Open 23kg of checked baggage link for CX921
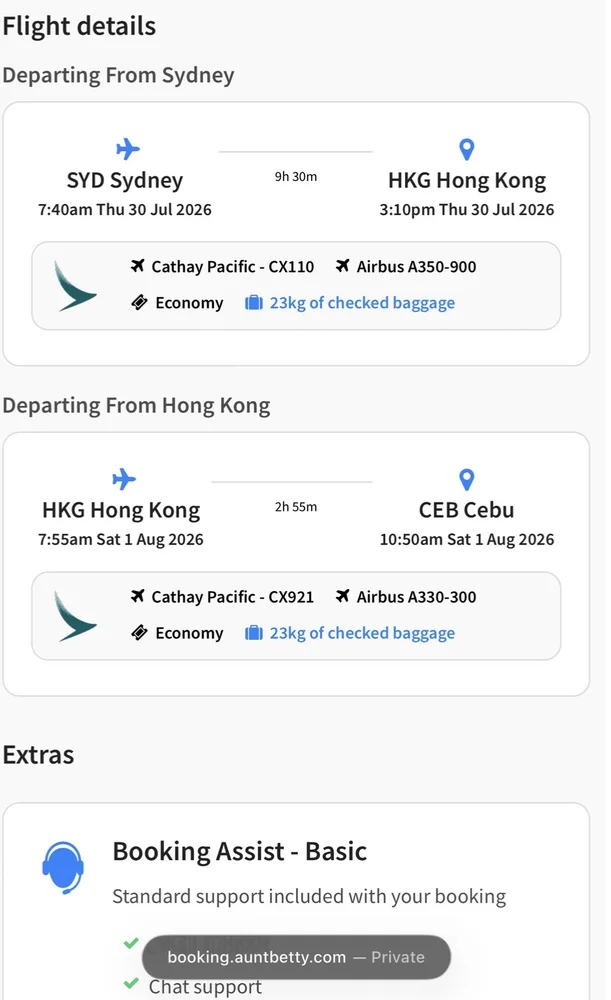 click(x=362, y=633)
